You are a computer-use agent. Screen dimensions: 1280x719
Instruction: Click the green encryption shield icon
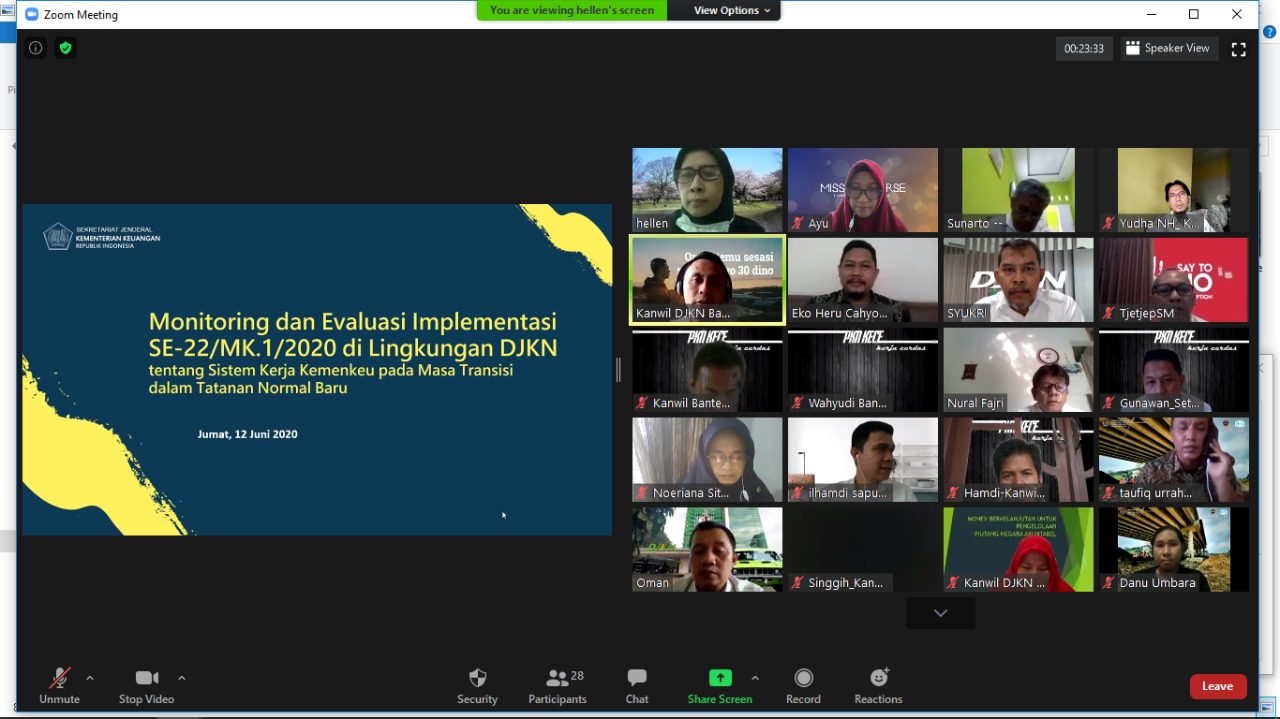click(x=65, y=48)
